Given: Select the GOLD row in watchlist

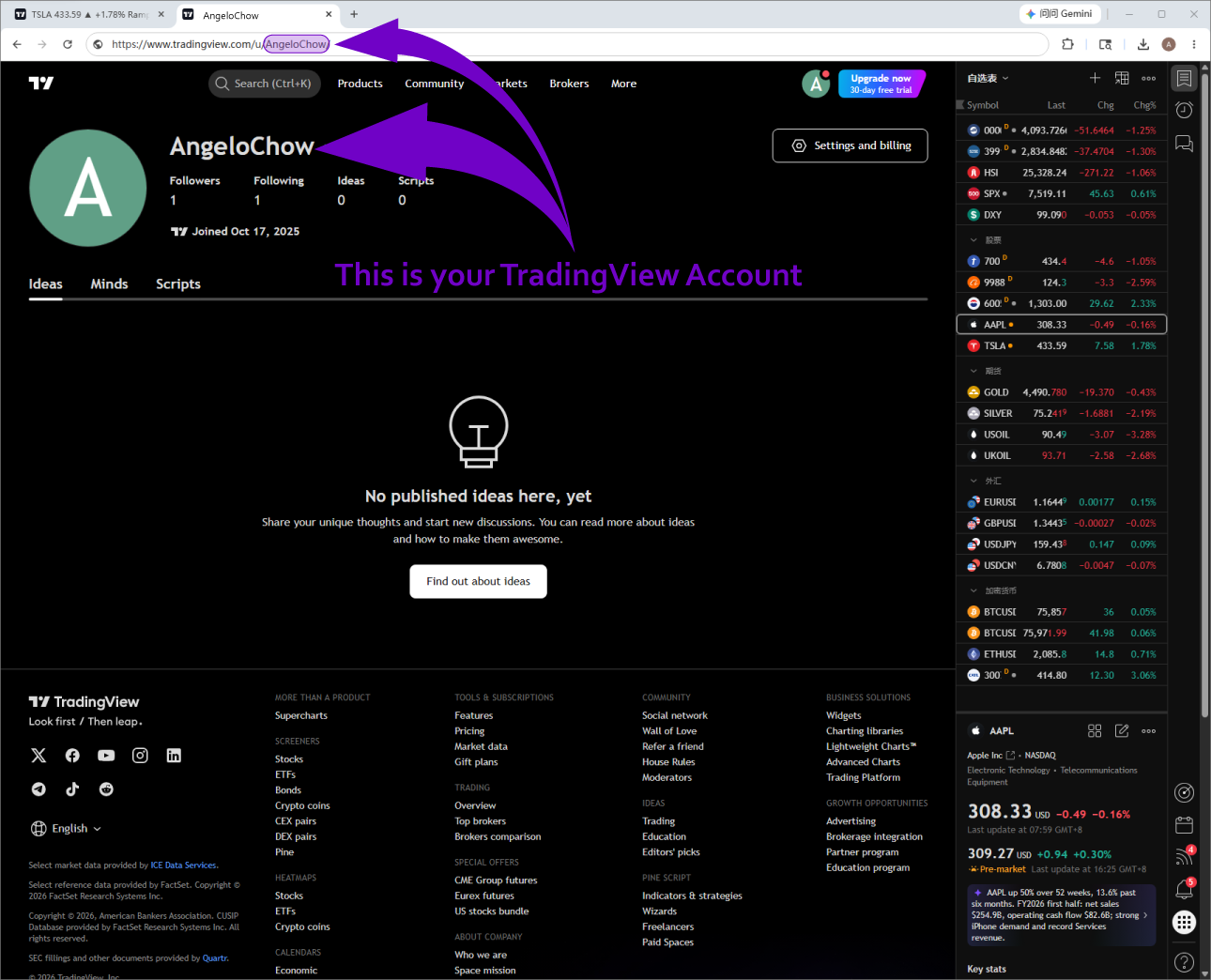Looking at the screenshot, I should [x=1062, y=392].
